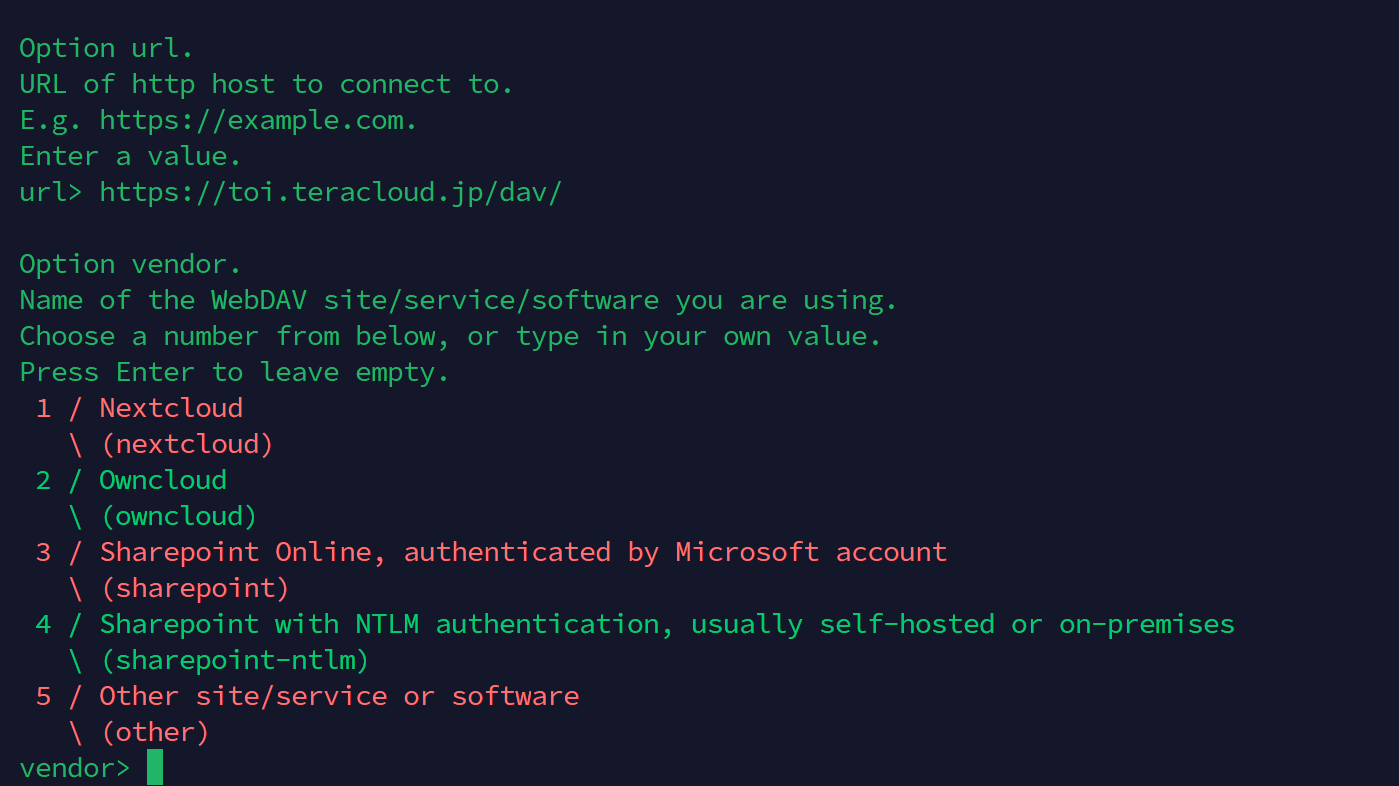
Task: Click the (sharepoint-ntlm) value text
Action: [235, 660]
